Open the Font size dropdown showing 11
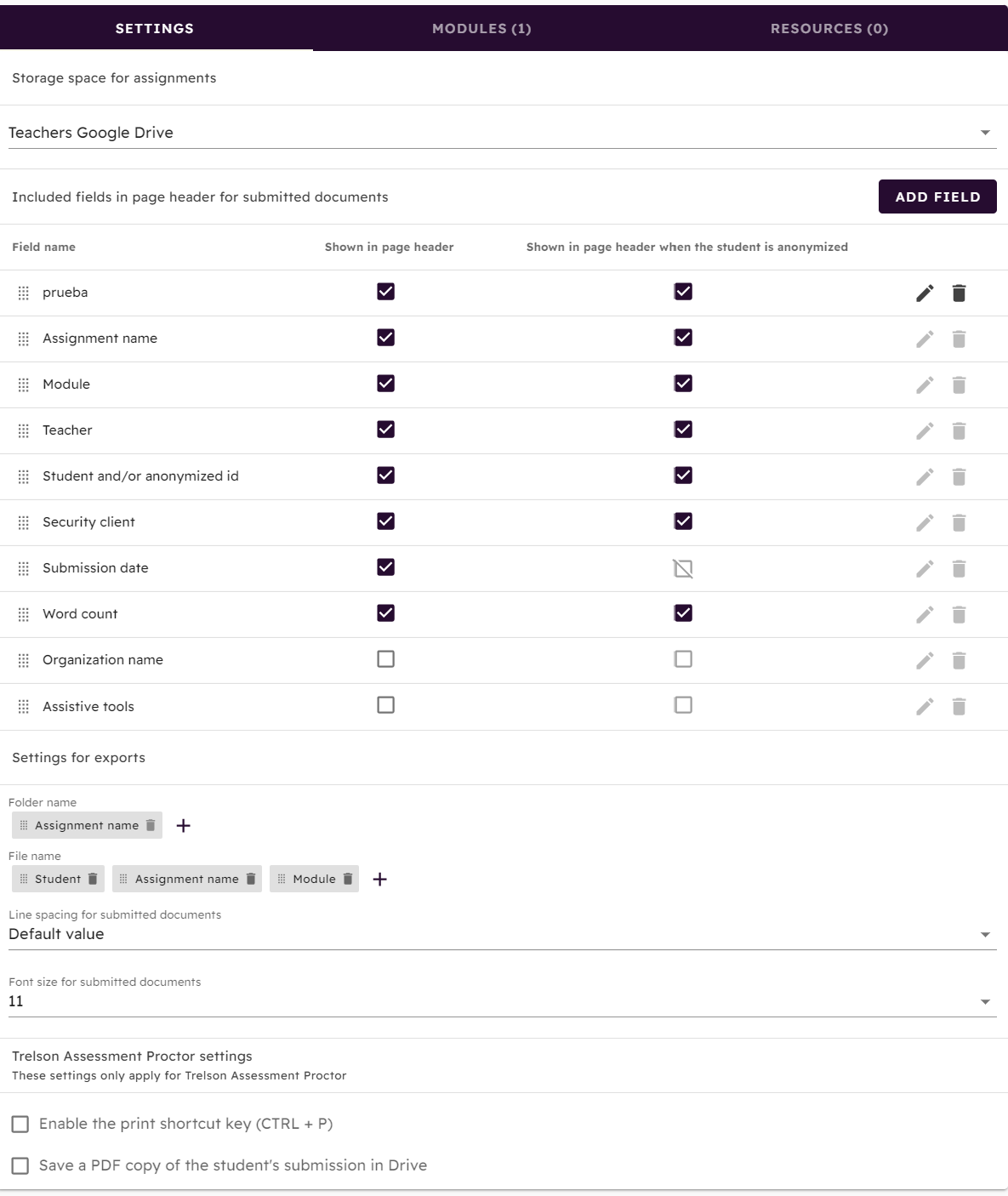The image size is (1008, 1196). [x=502, y=1001]
